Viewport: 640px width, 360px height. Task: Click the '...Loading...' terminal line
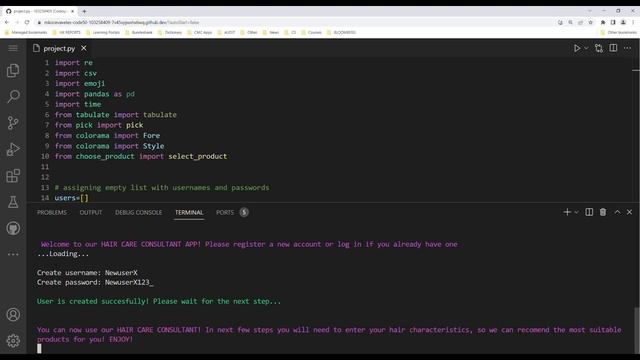click(63, 254)
